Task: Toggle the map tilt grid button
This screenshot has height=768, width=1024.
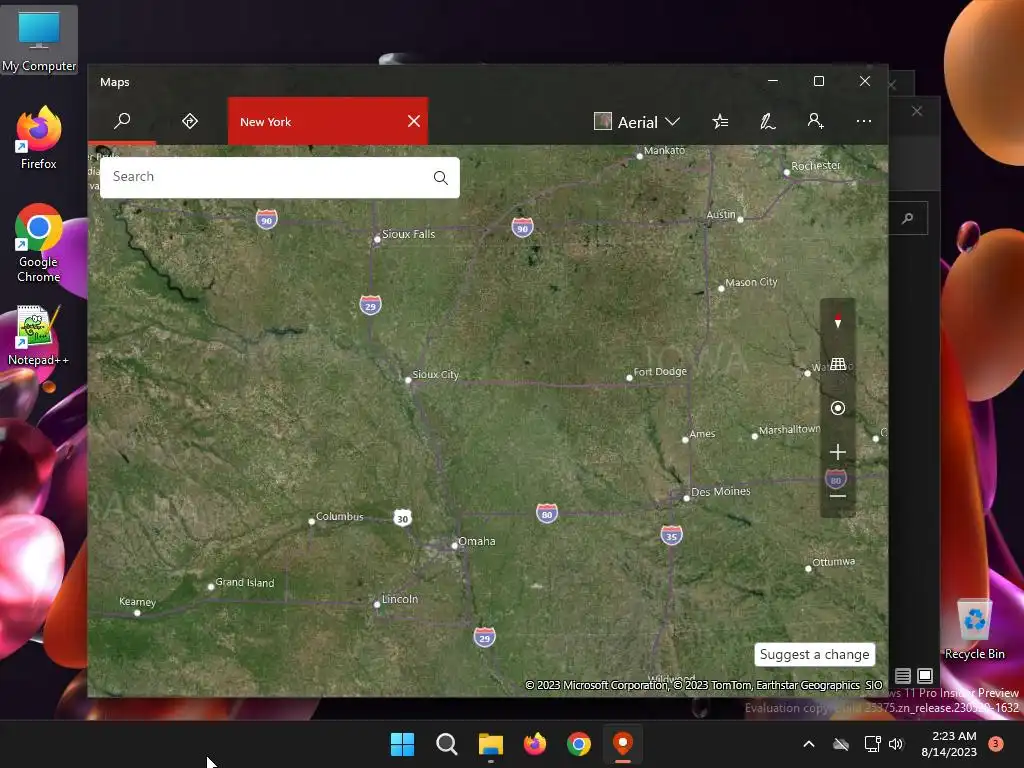Action: pyautogui.click(x=838, y=364)
